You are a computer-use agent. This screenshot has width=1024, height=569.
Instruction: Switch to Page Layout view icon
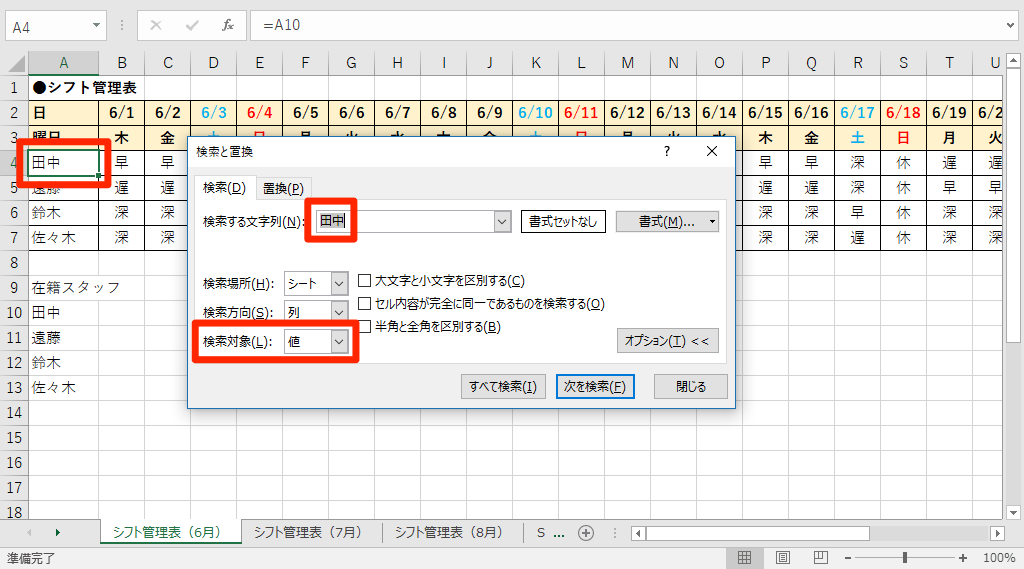pyautogui.click(x=782, y=558)
